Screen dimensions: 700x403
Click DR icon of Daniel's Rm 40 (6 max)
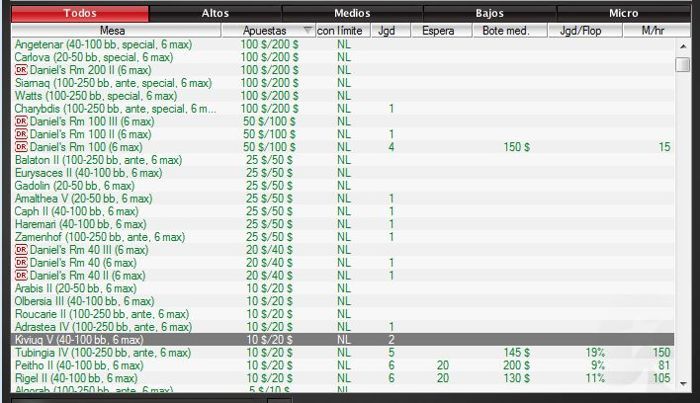(21, 262)
